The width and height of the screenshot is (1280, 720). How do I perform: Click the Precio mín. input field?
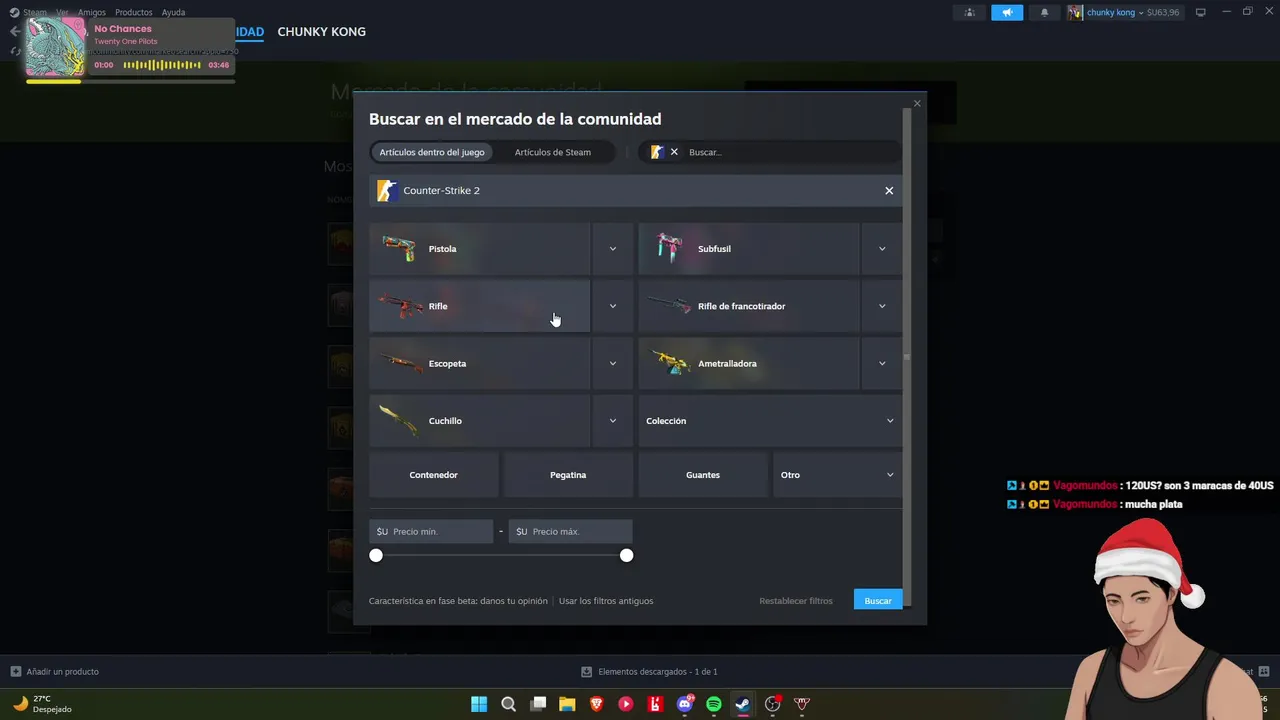click(x=431, y=532)
